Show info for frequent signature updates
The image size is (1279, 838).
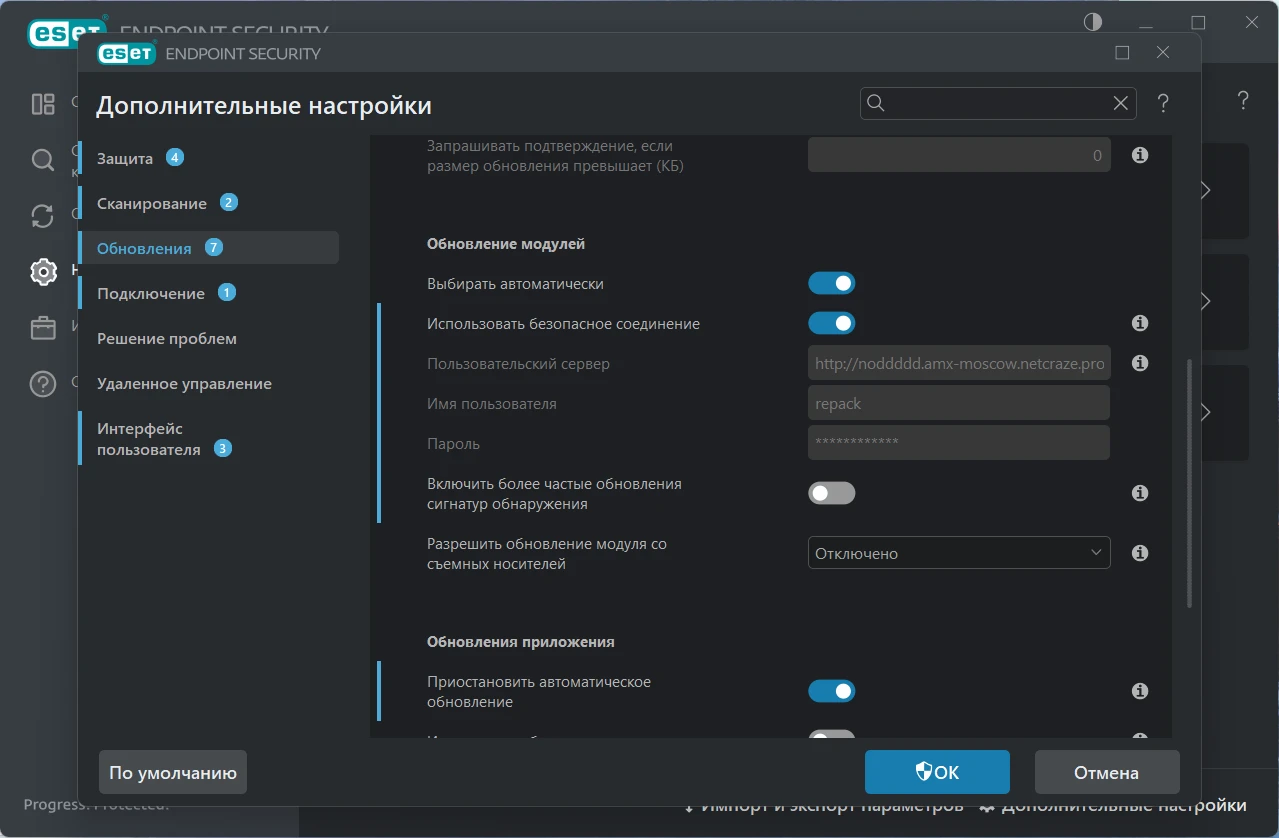1139,493
